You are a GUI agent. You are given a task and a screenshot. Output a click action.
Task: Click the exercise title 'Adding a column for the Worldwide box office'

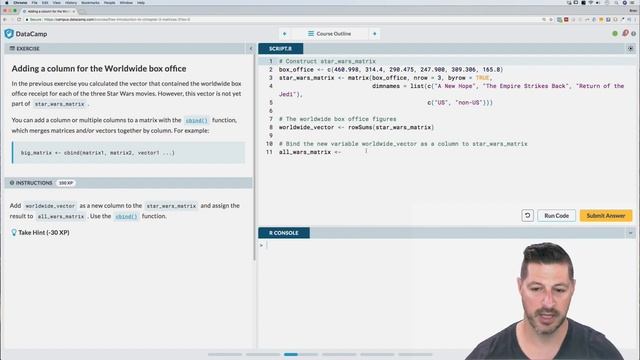pos(99,69)
